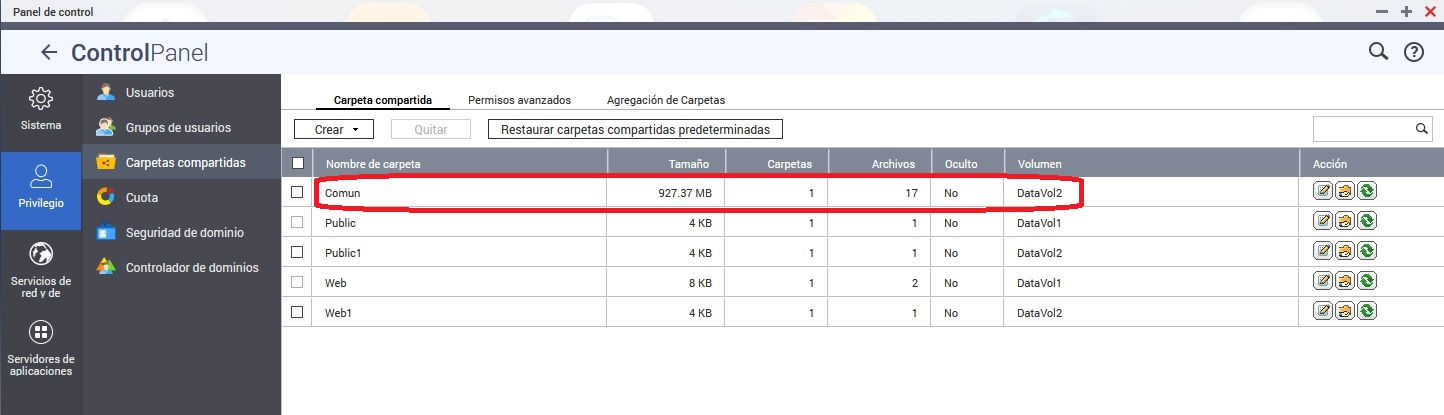Select all folders with header checkbox
The width and height of the screenshot is (1444, 415).
pyautogui.click(x=297, y=163)
